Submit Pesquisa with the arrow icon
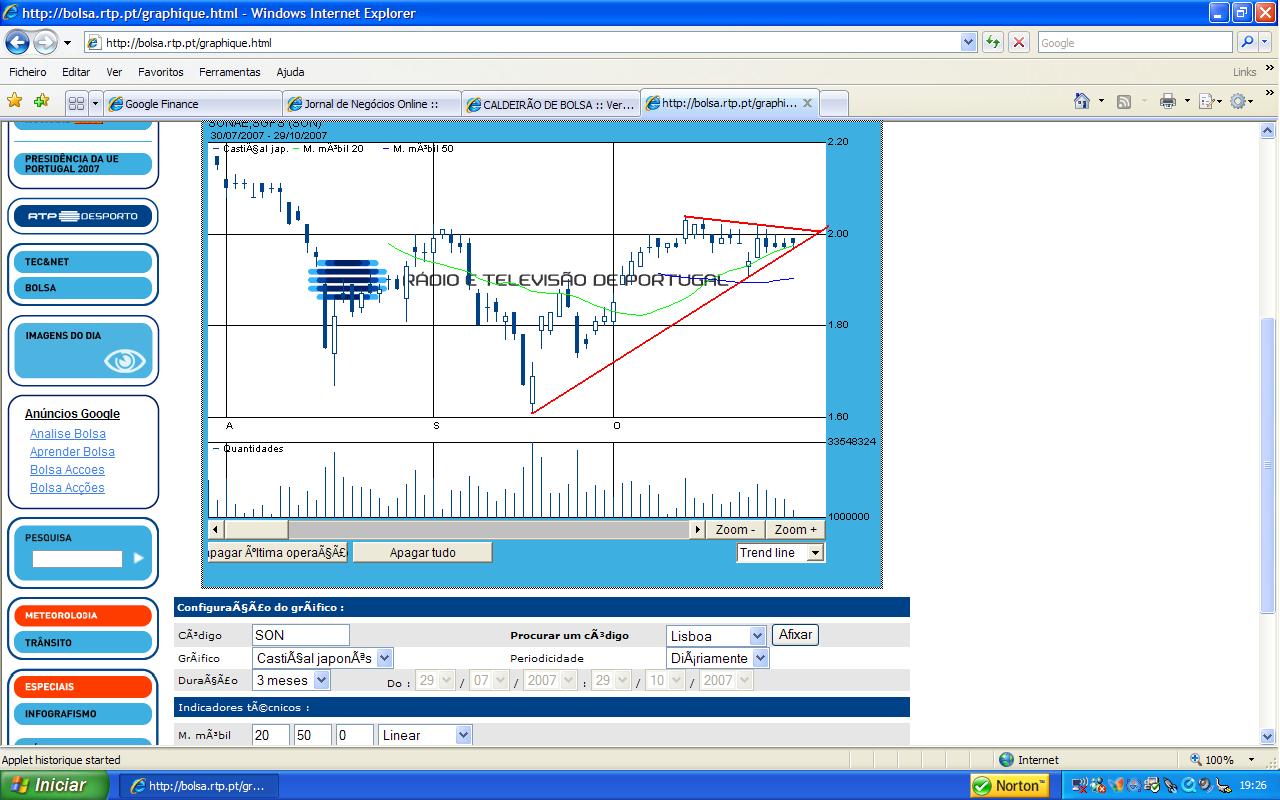 pyautogui.click(x=139, y=558)
